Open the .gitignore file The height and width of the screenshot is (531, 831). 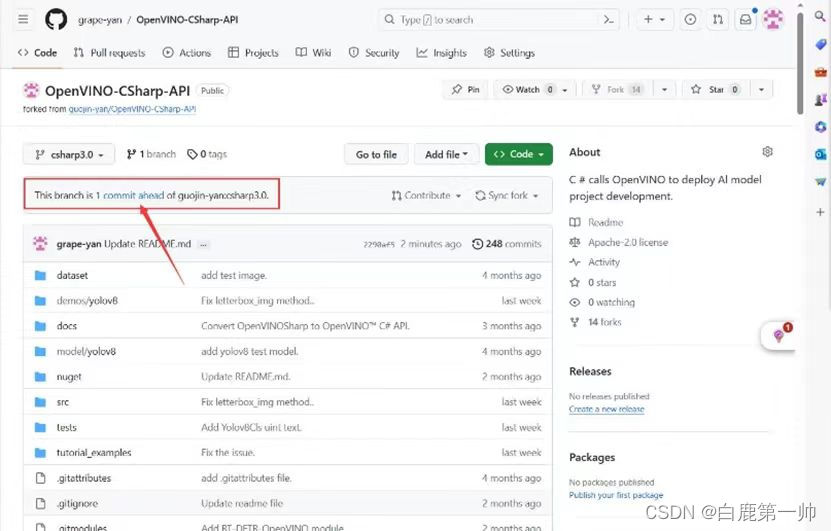[77, 503]
